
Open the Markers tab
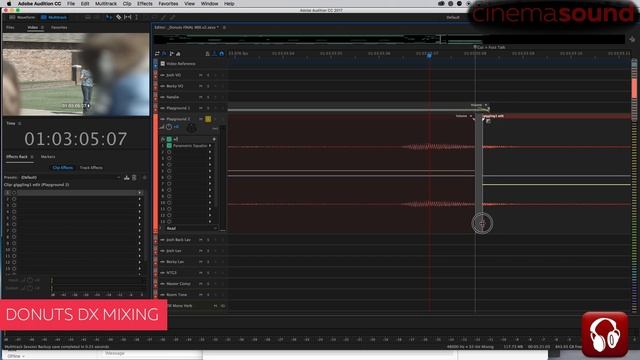[x=48, y=157]
